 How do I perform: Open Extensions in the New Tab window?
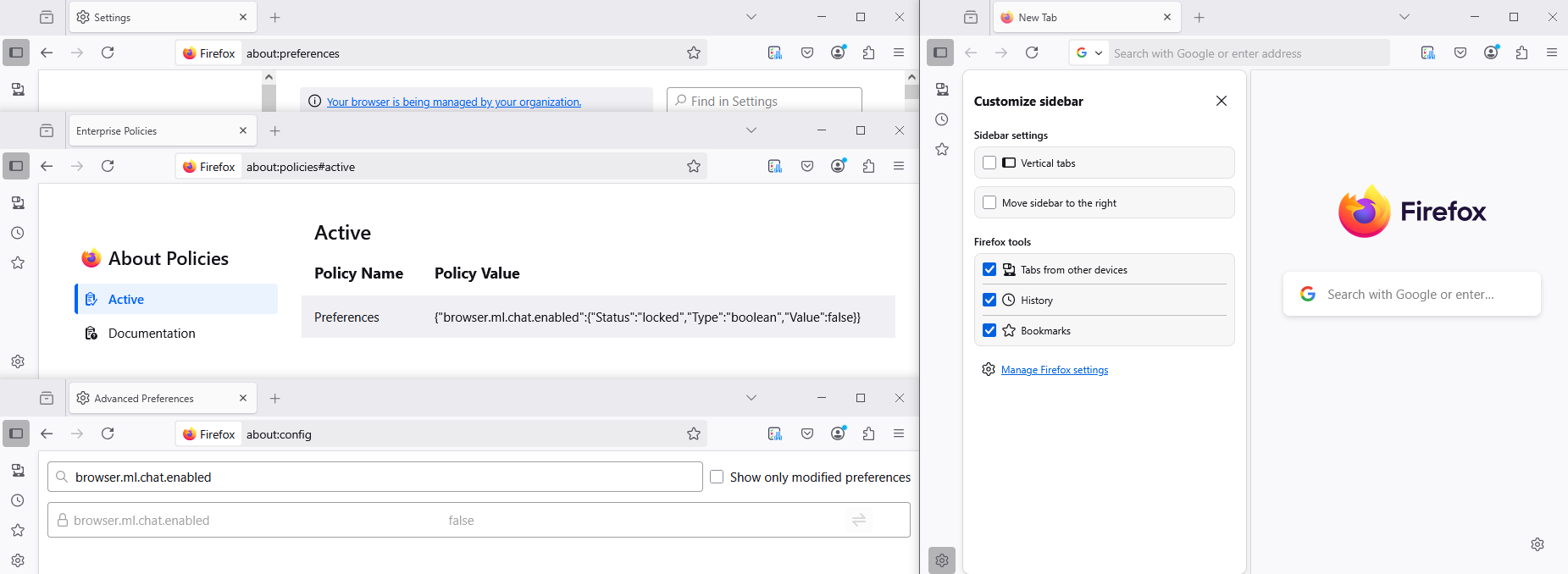[1521, 52]
